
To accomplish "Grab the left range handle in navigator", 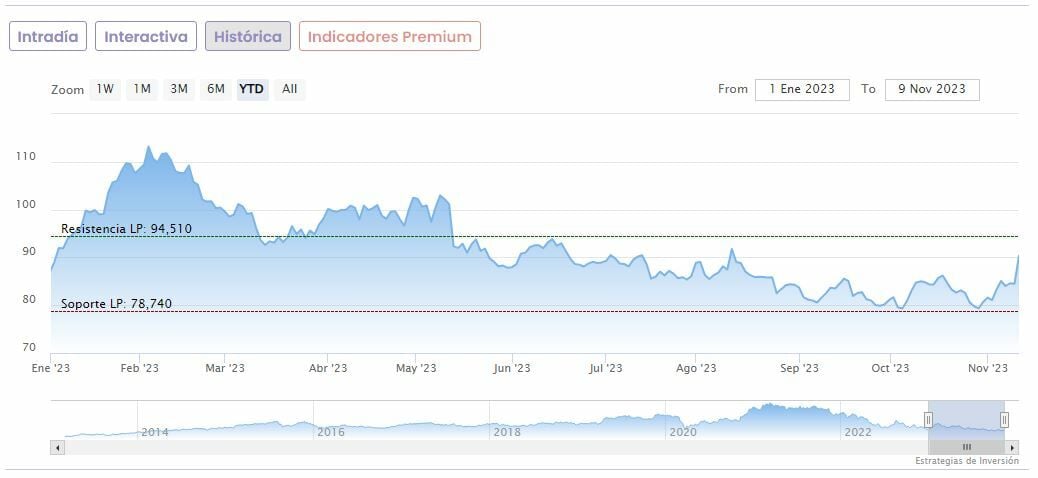I will [928, 420].
